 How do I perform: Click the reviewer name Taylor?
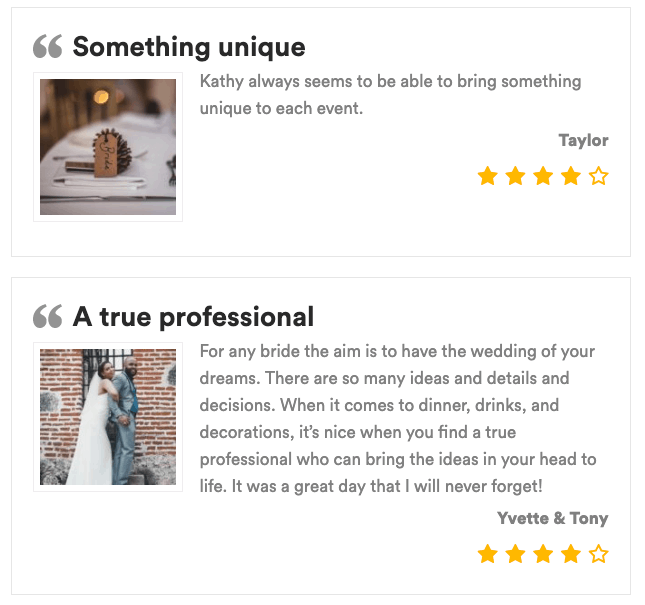tap(583, 140)
